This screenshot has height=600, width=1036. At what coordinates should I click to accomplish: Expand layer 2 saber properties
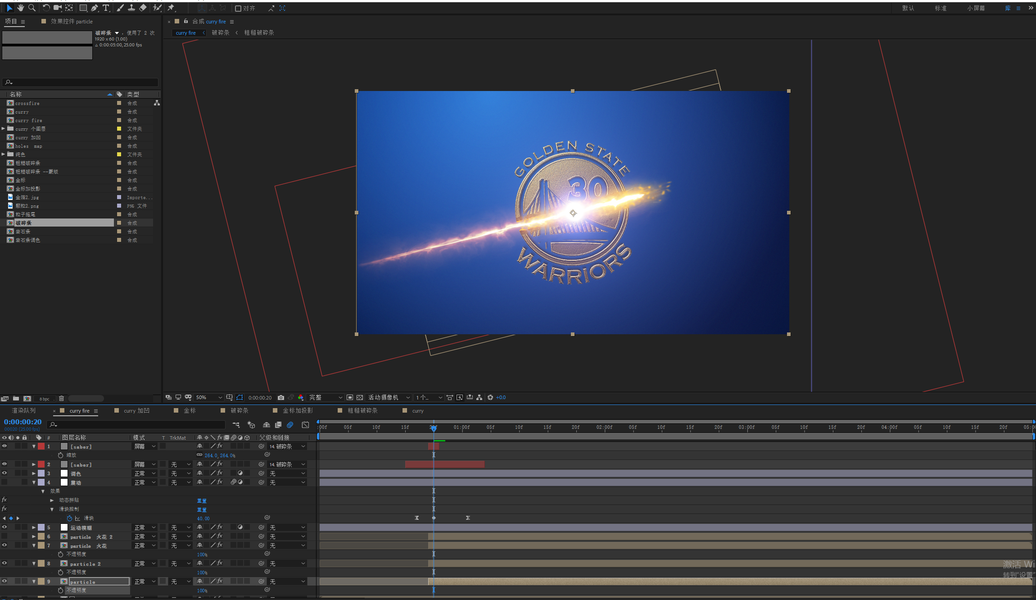pyautogui.click(x=34, y=465)
